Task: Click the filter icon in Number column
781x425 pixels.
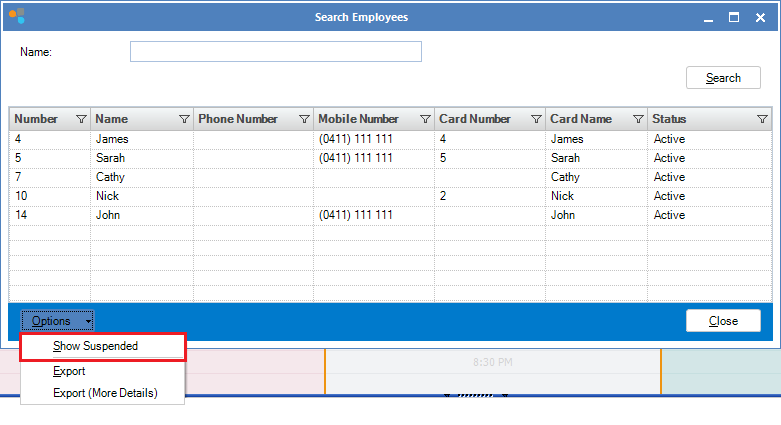Action: 81,119
